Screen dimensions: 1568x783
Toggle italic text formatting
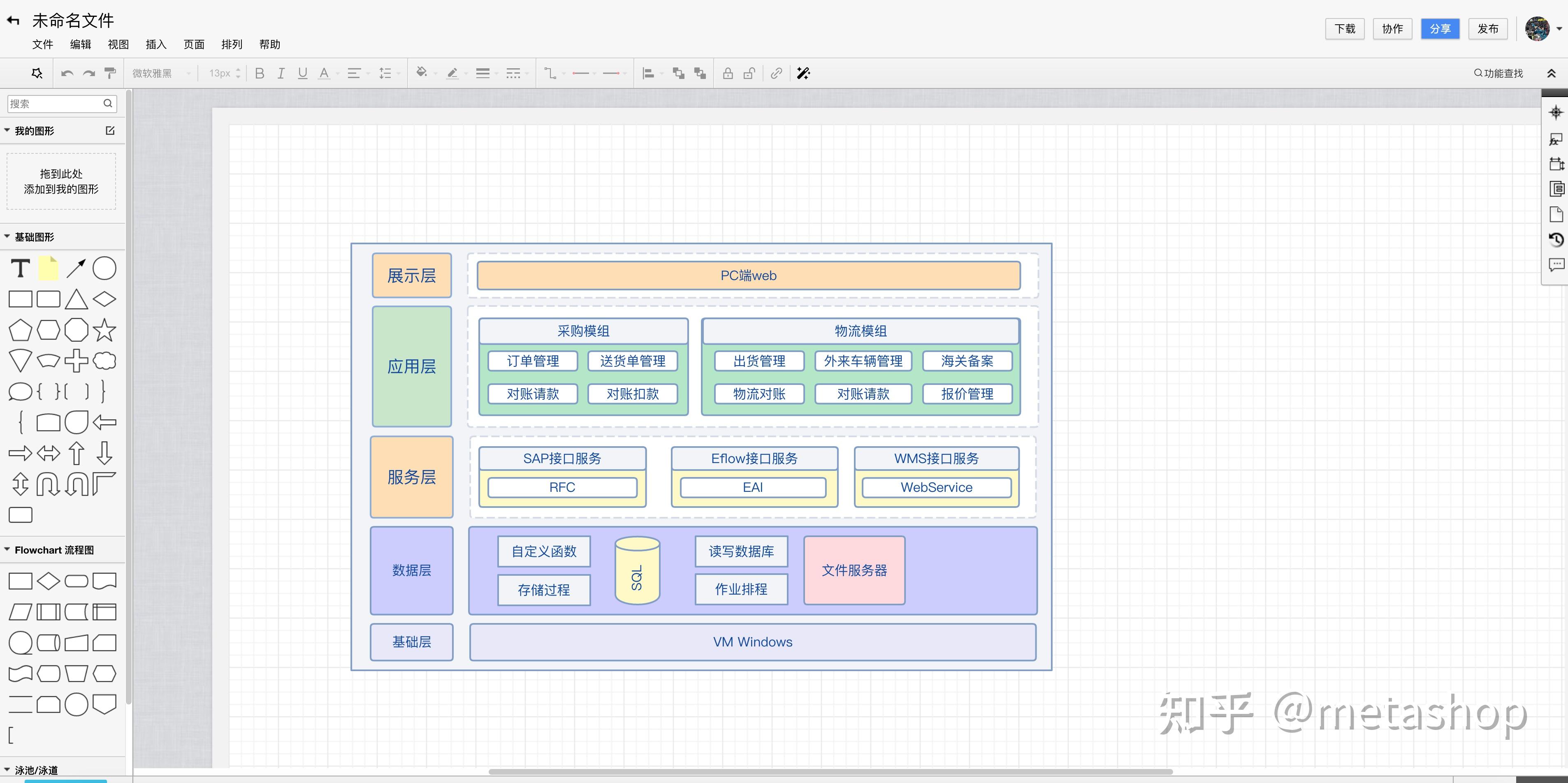pos(281,74)
